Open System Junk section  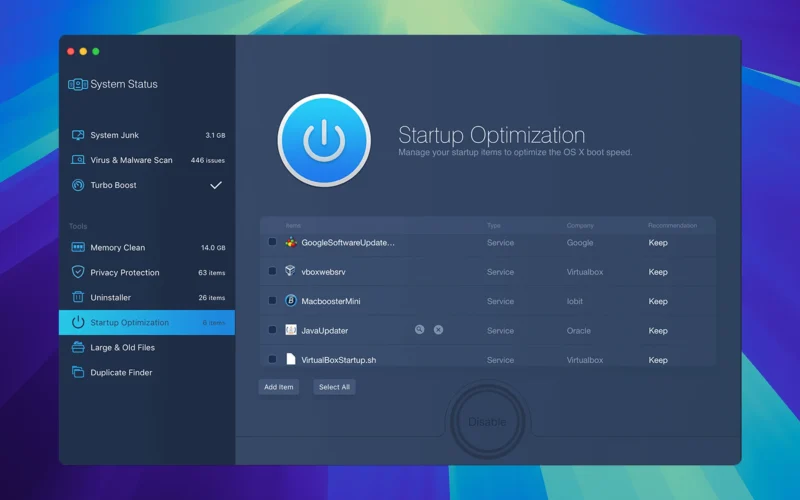147,135
